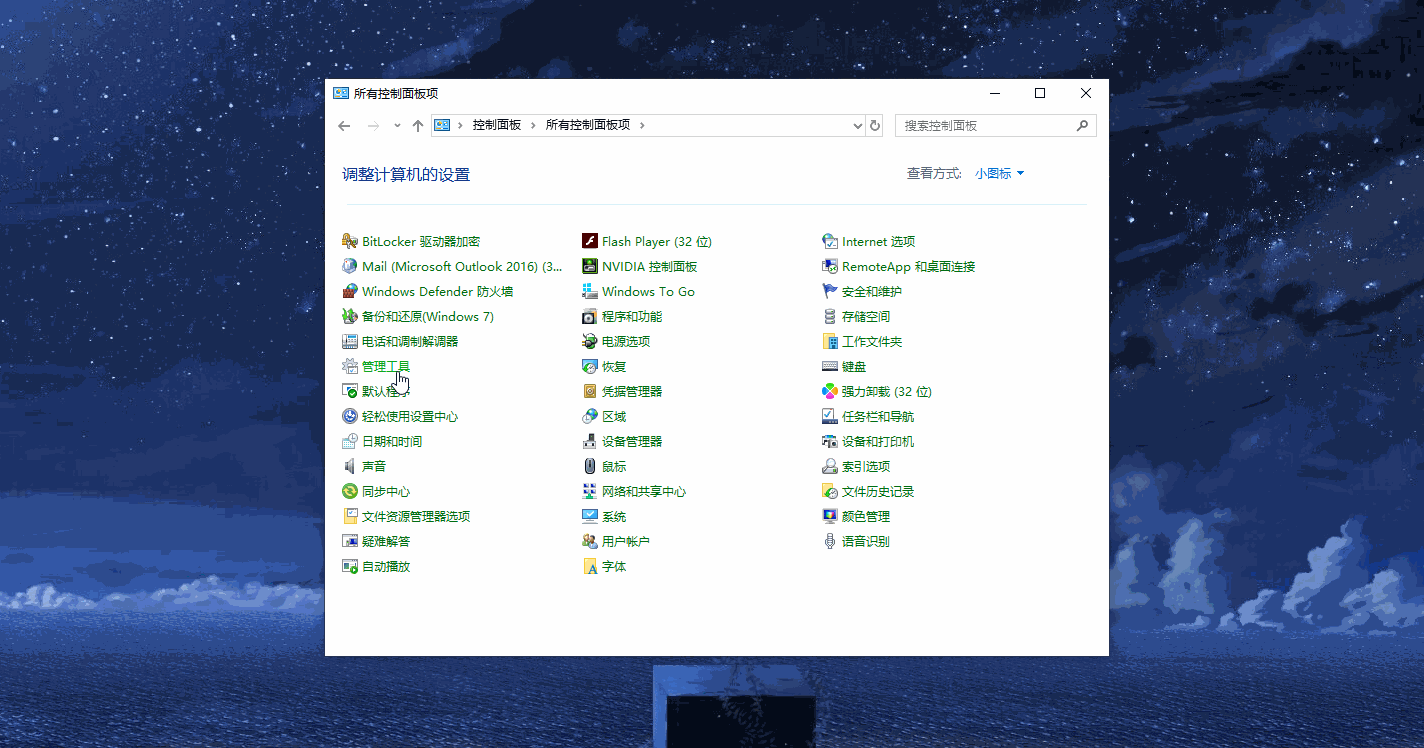Click the search magnifier icon
Screen dimensions: 1424x748
coord(1082,125)
